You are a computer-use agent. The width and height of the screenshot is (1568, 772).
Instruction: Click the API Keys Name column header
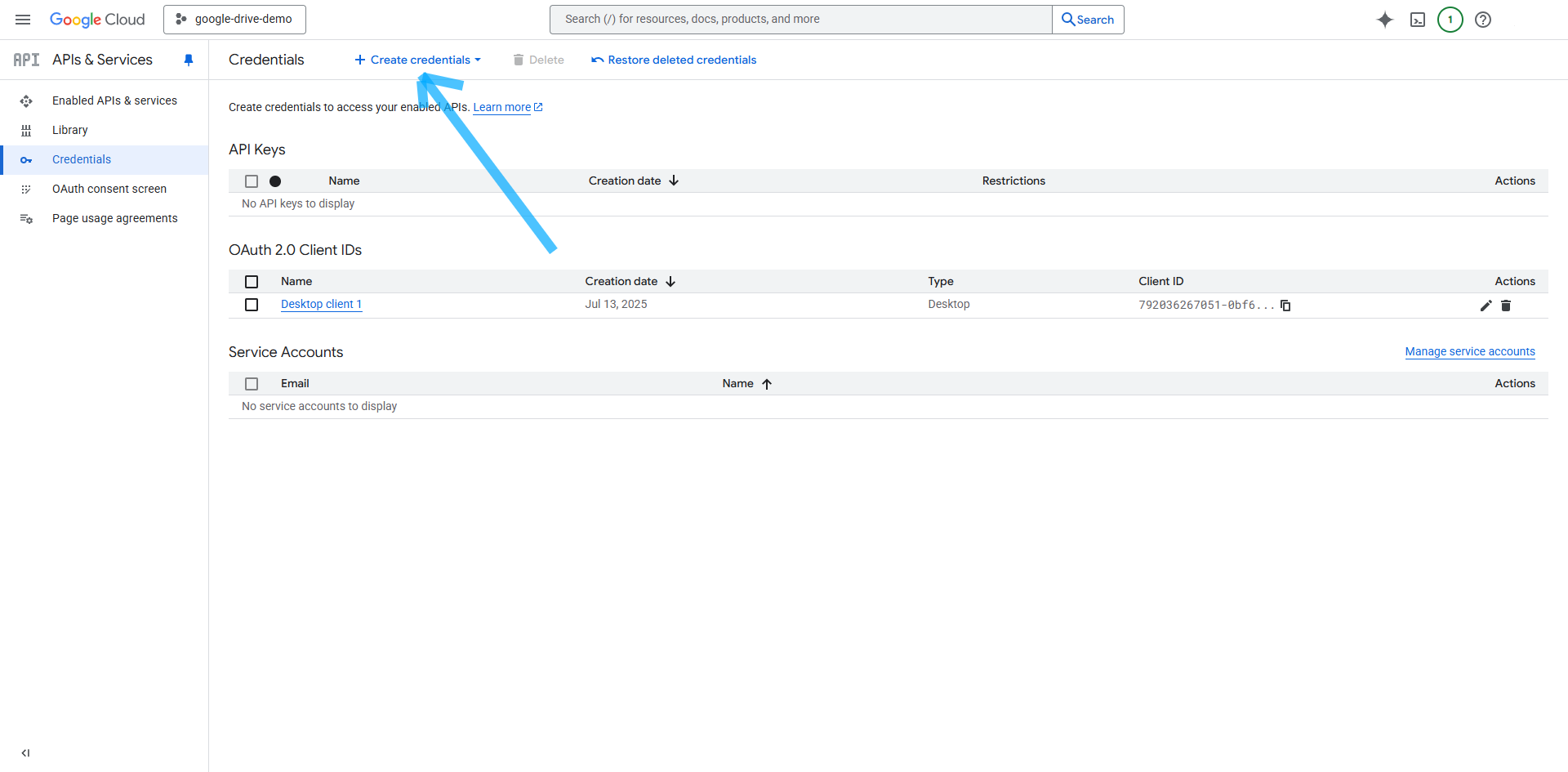[x=344, y=181]
